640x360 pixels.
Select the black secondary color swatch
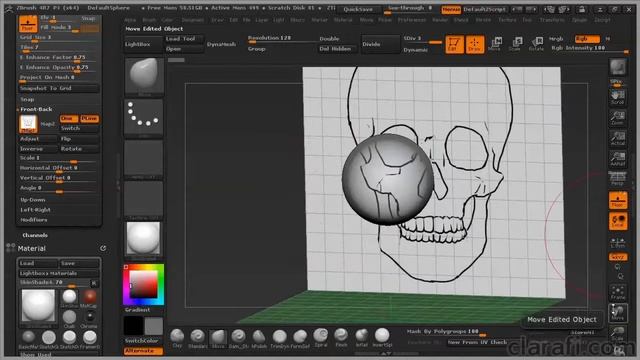click(x=133, y=326)
